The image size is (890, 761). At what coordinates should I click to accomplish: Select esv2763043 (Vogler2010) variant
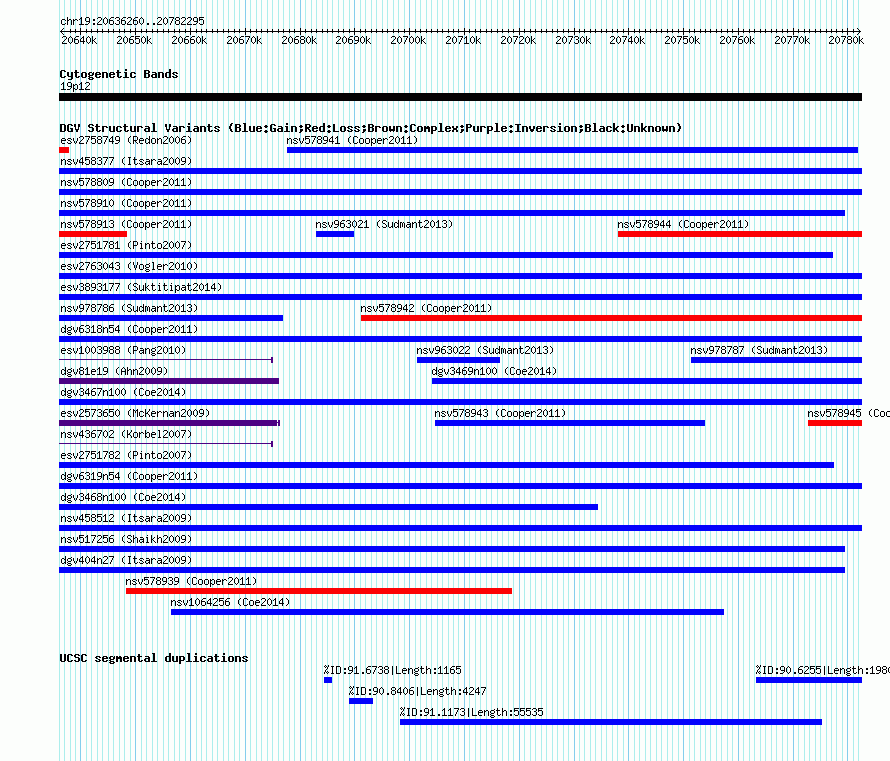pyautogui.click(x=460, y=276)
